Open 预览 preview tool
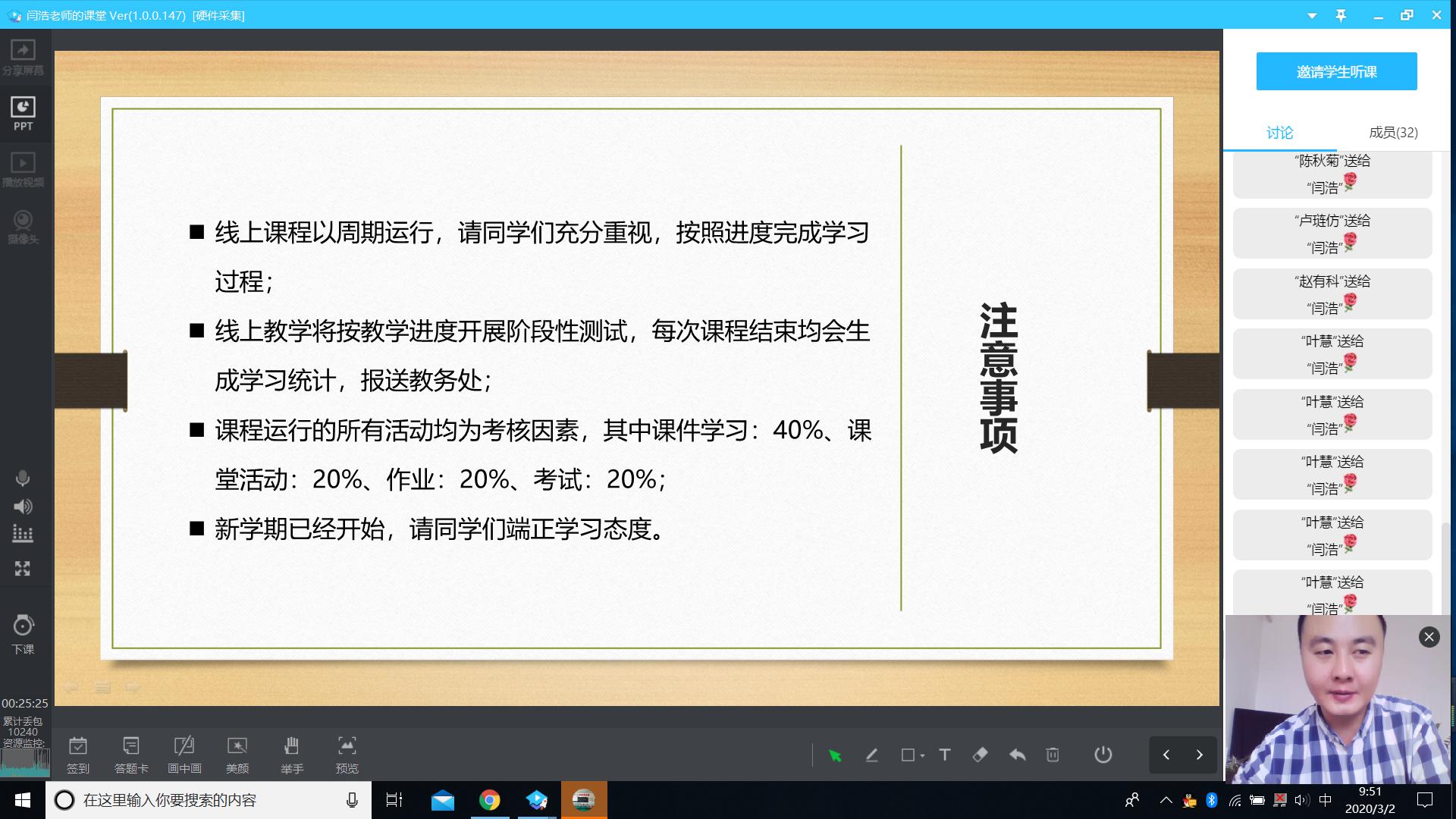Image resolution: width=1456 pixels, height=819 pixels. pyautogui.click(x=347, y=755)
